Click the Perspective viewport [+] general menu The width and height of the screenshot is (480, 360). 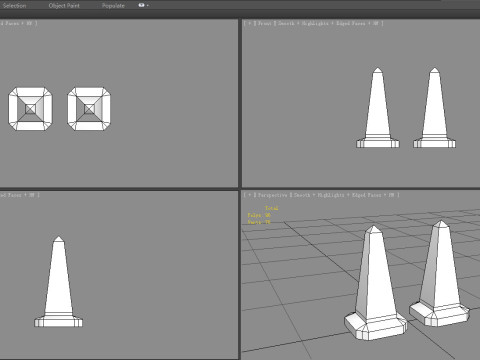tap(249, 195)
